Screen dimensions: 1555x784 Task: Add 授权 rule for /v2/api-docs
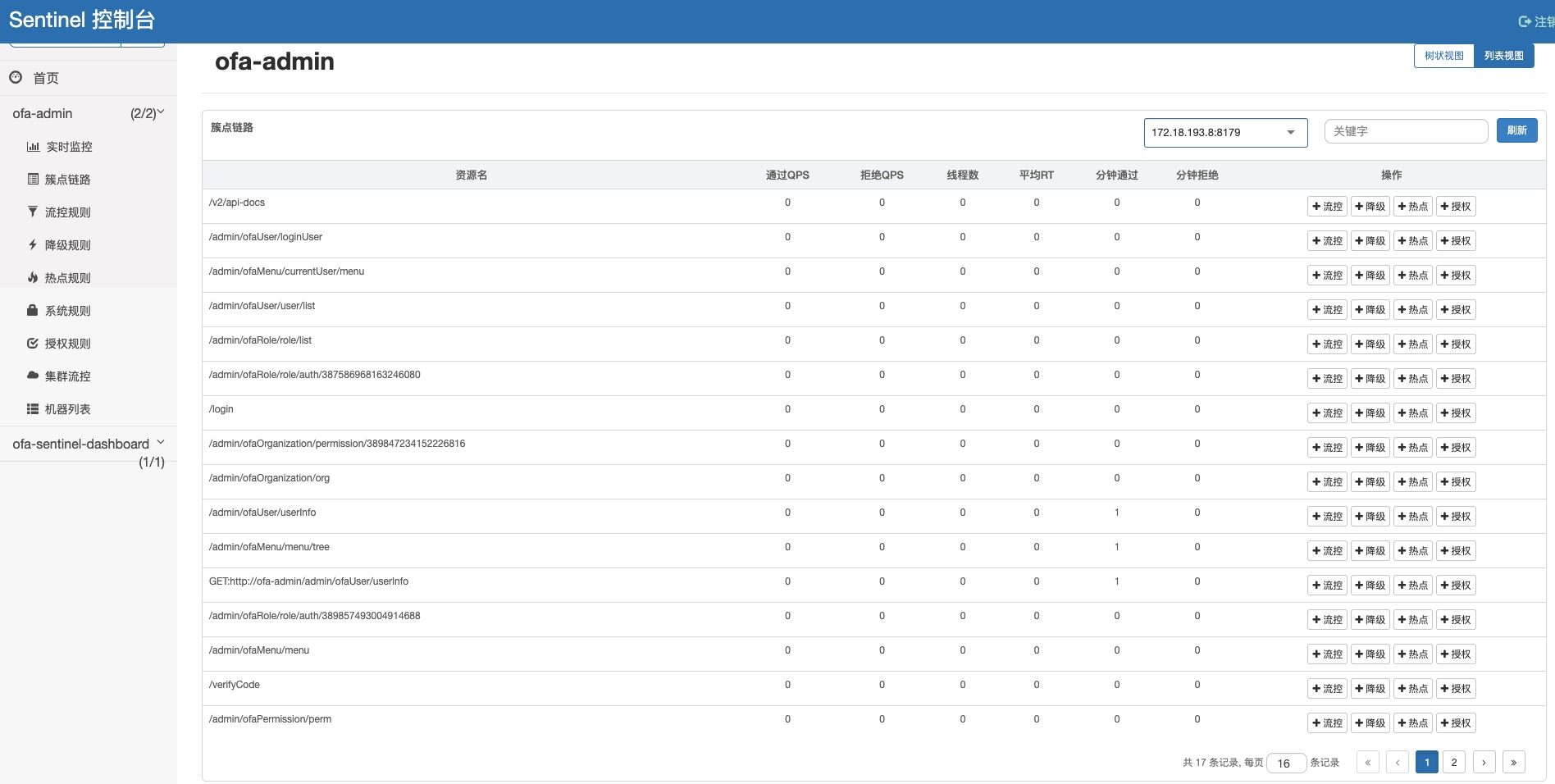tap(1455, 207)
